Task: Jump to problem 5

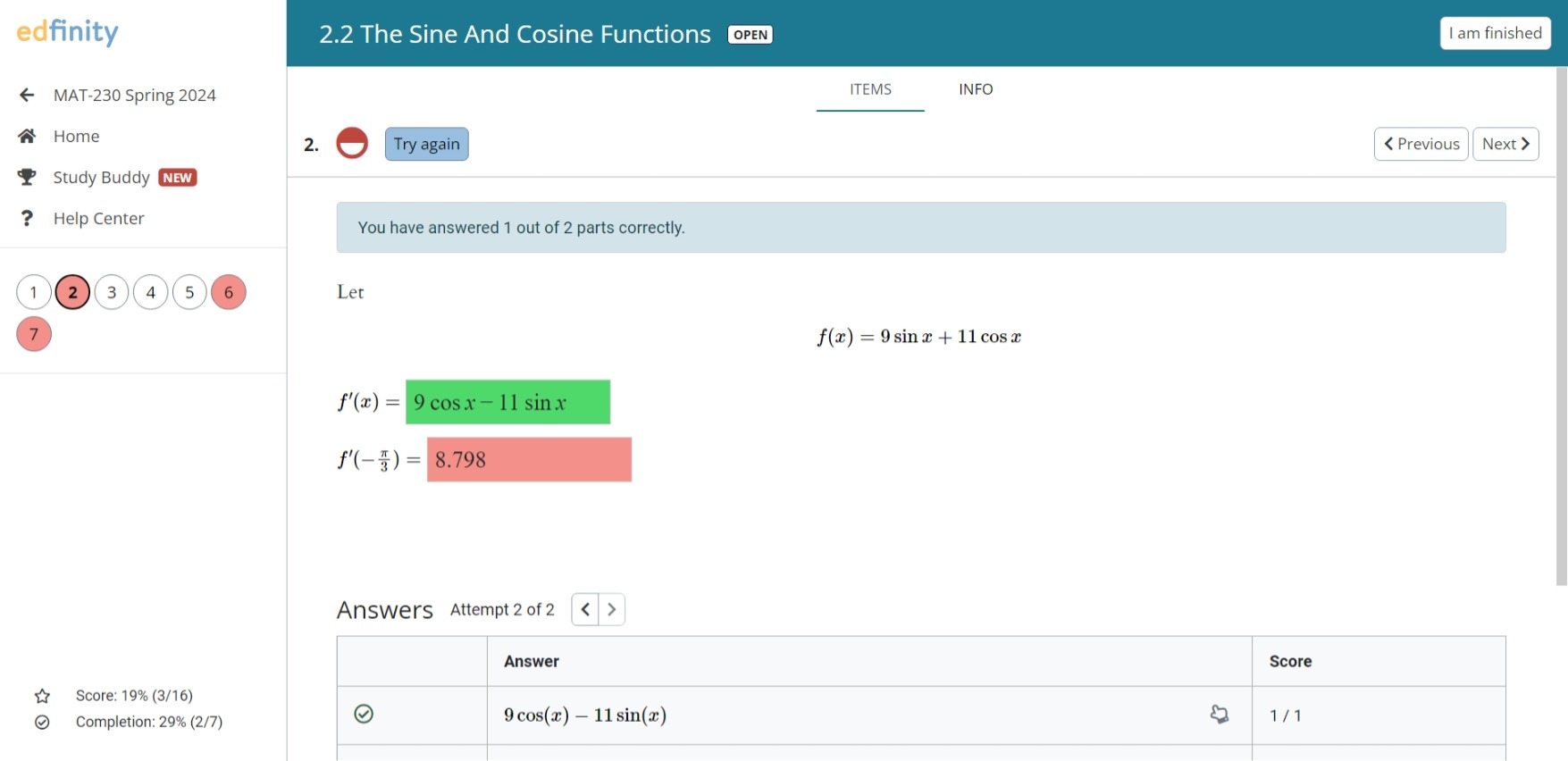Action: click(x=189, y=292)
